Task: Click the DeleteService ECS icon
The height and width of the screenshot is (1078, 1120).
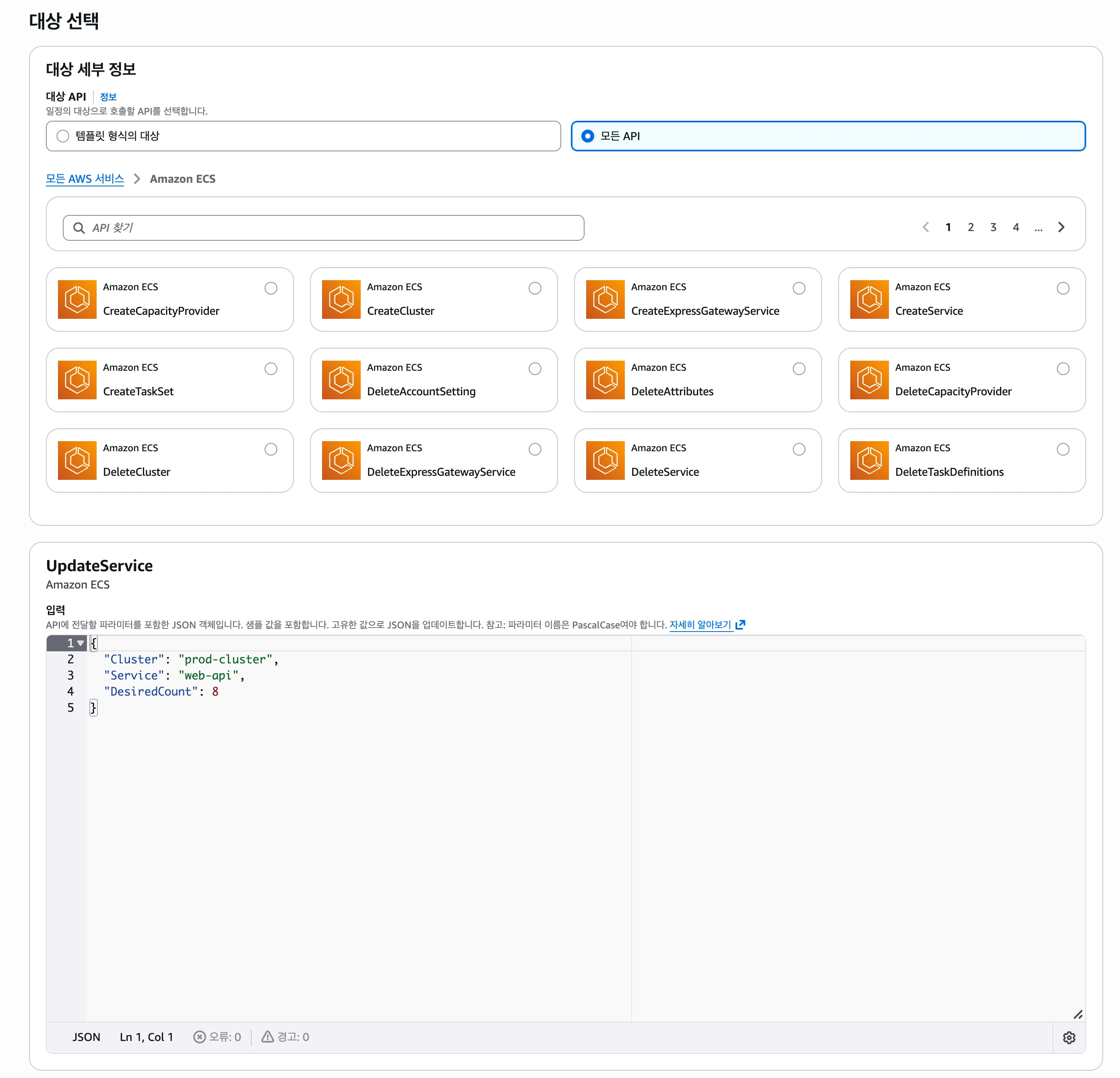Action: click(605, 461)
